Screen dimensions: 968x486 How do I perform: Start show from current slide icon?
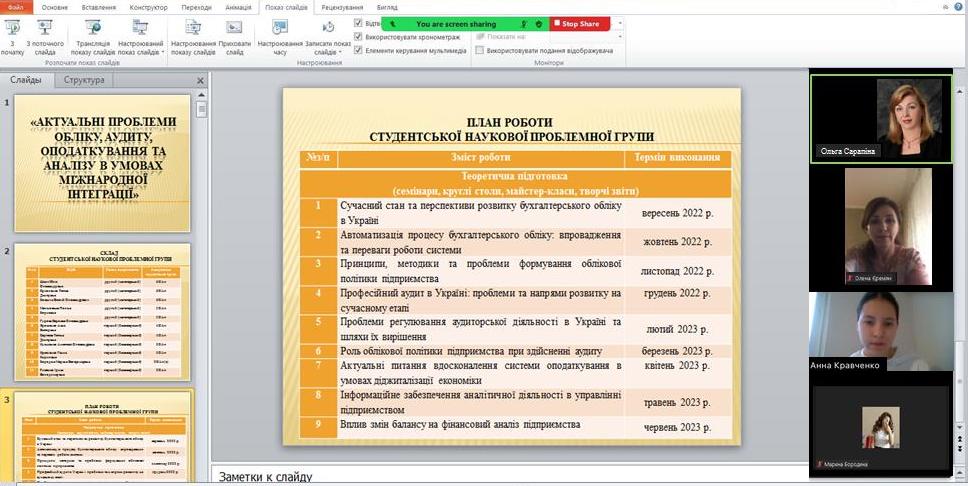44,28
